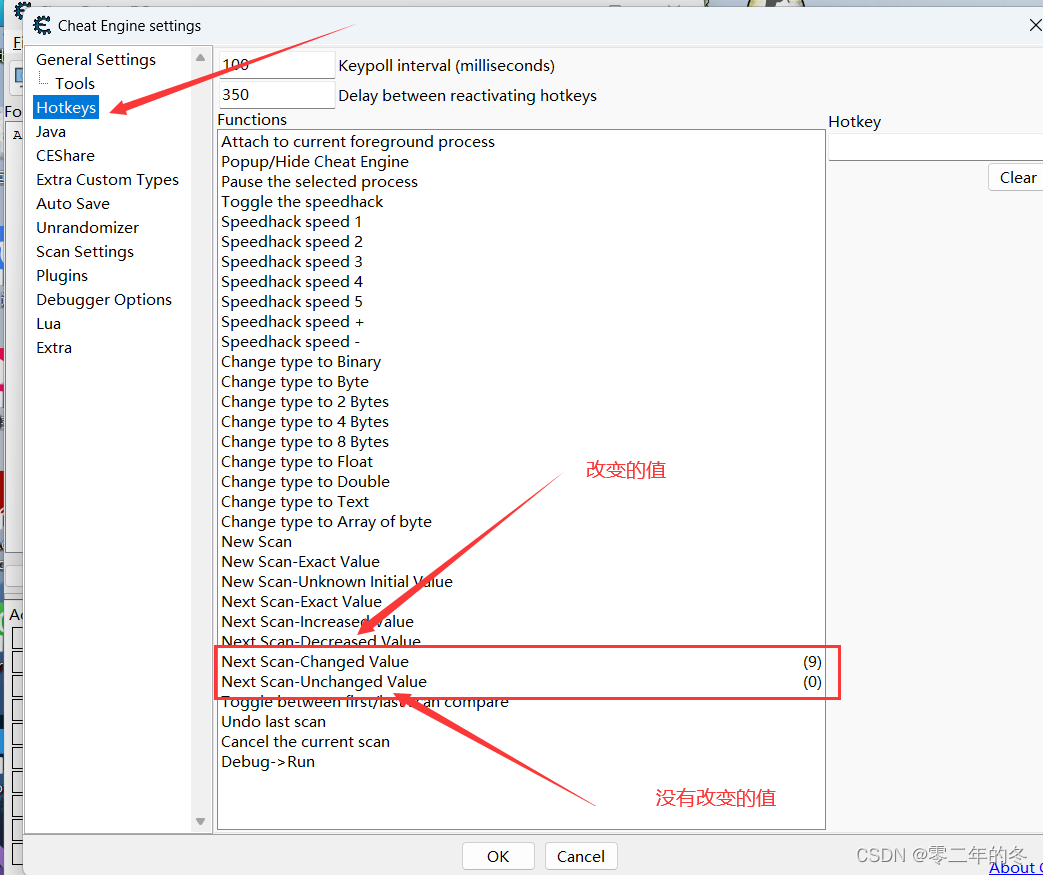Select 'Change type to 2 Bytes'
The width and height of the screenshot is (1043, 875).
pos(521,401)
